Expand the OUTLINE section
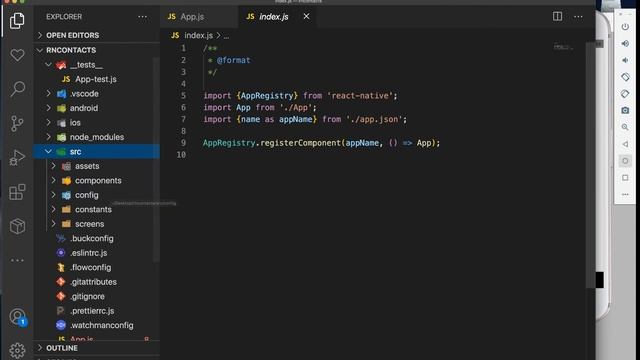The height and width of the screenshot is (360, 640). pos(96,348)
